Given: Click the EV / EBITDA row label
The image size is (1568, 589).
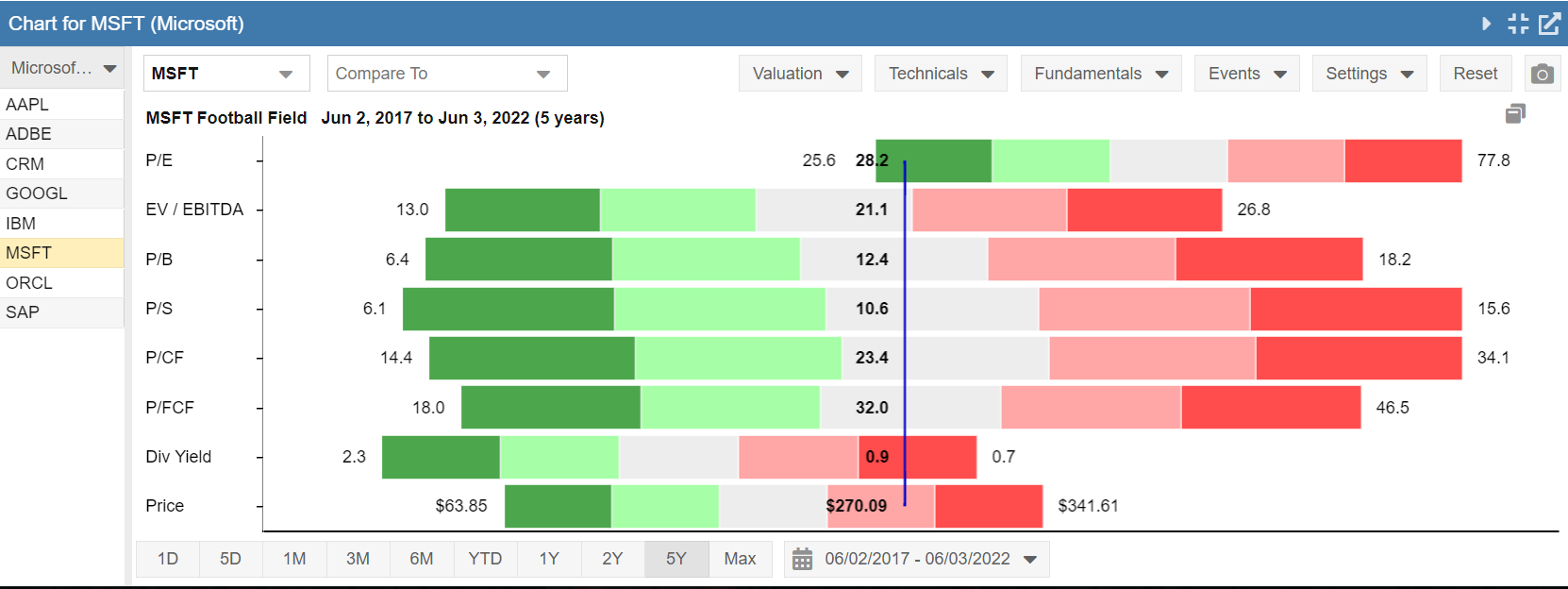Looking at the screenshot, I should pos(194,210).
